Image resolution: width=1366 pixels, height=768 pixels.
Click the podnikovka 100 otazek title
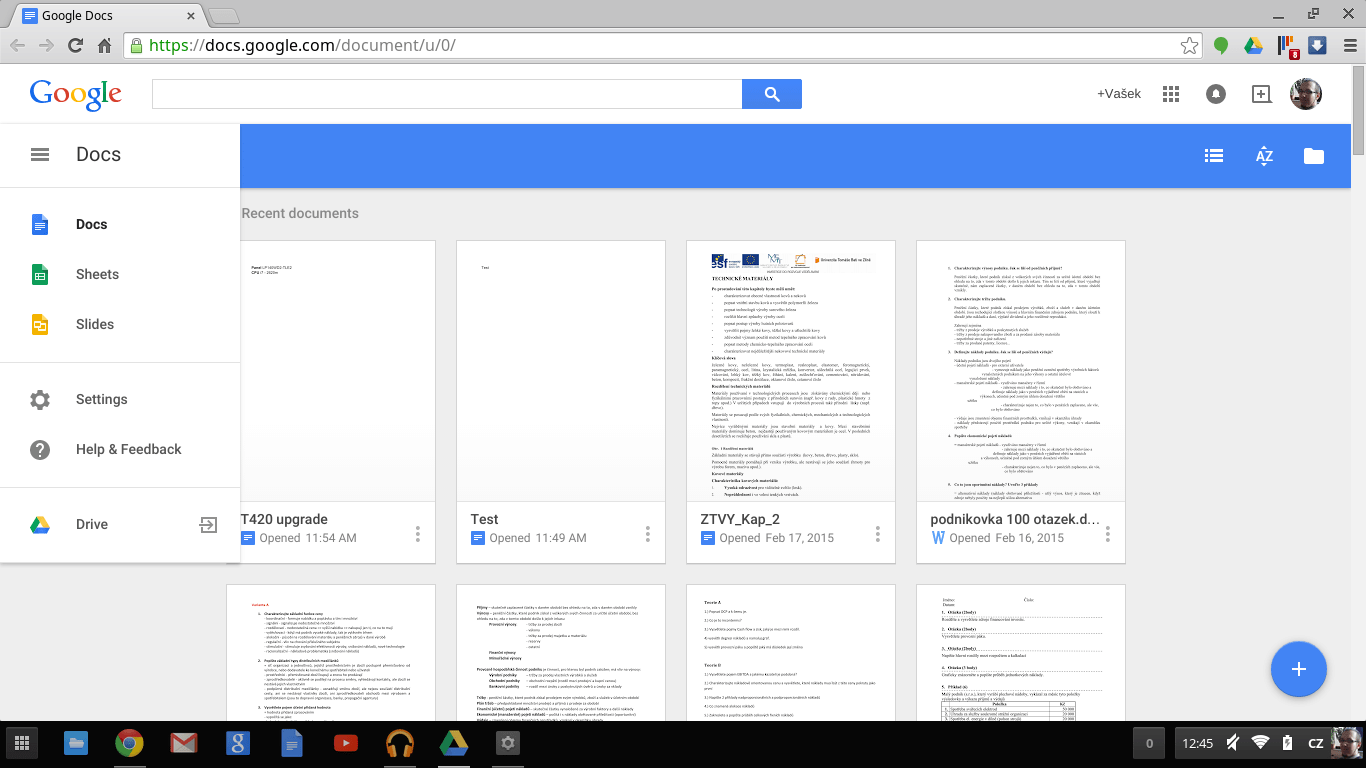point(1015,519)
